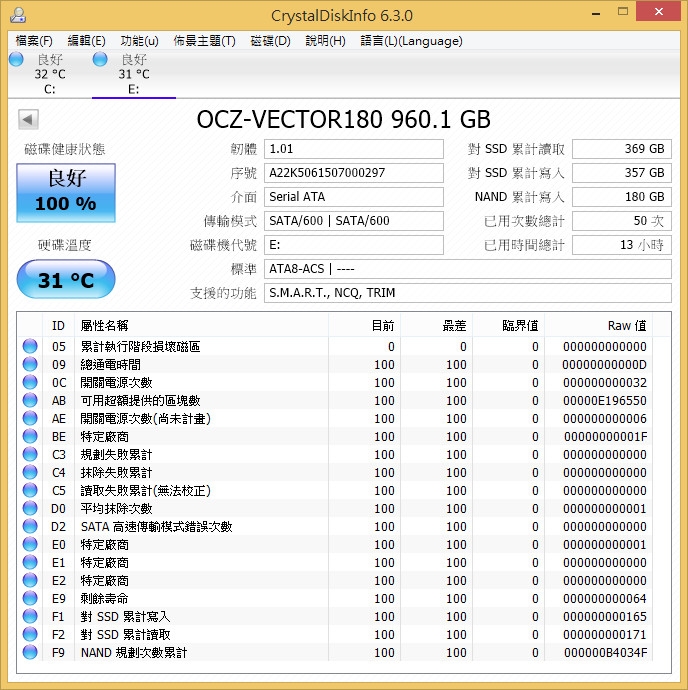Image resolution: width=688 pixels, height=690 pixels.
Task: Click the transfer mode field SATA/600 | SATA/600
Action: (353, 220)
